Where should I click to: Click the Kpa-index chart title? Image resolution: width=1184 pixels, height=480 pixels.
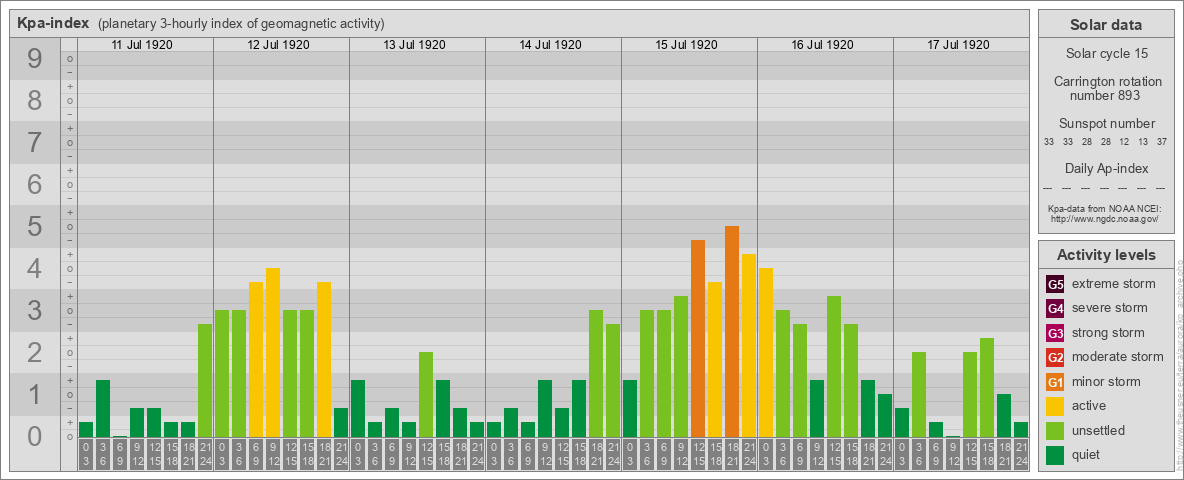(54, 23)
